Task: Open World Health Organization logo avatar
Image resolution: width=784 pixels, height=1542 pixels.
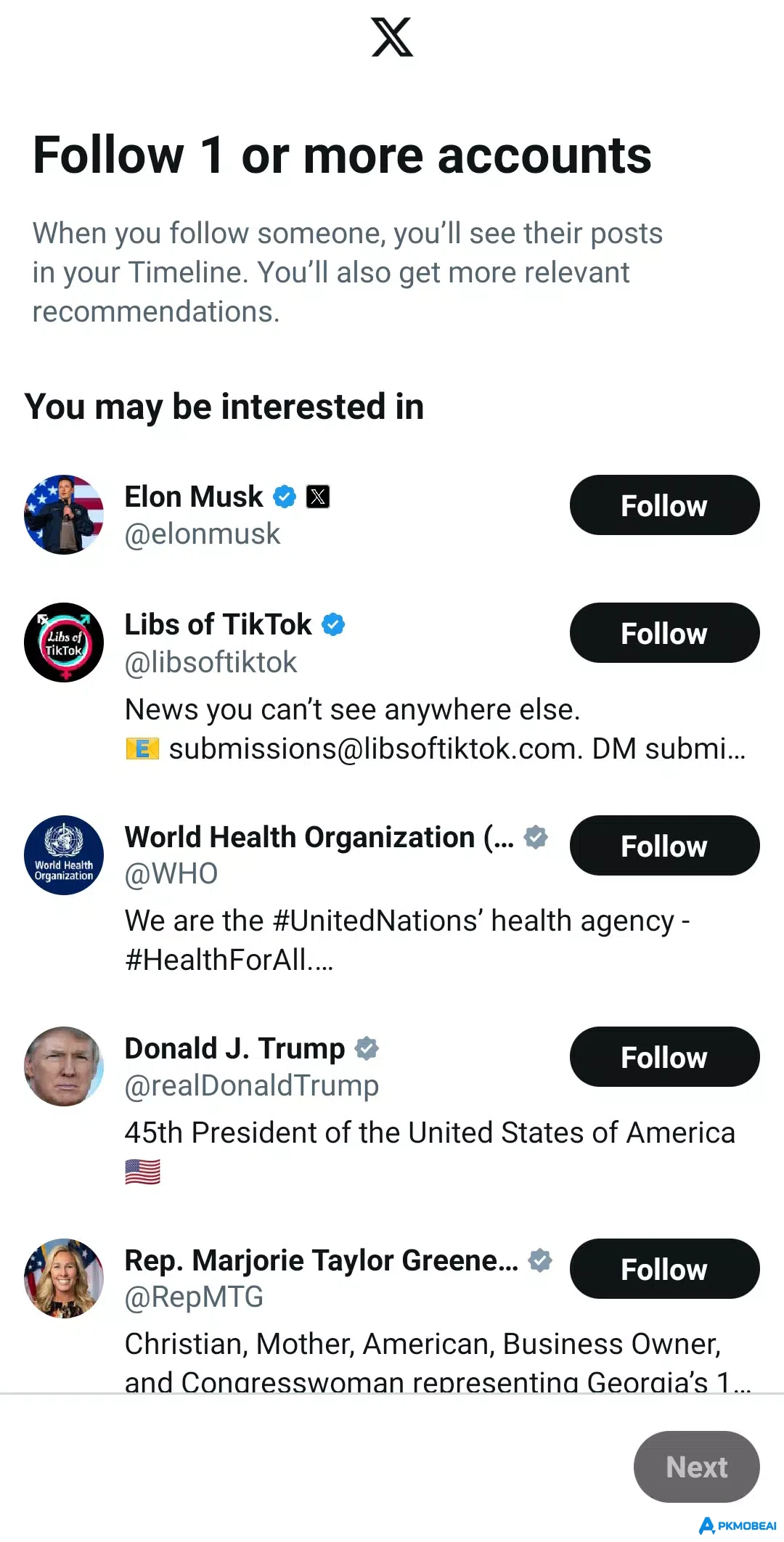Action: 64,855
